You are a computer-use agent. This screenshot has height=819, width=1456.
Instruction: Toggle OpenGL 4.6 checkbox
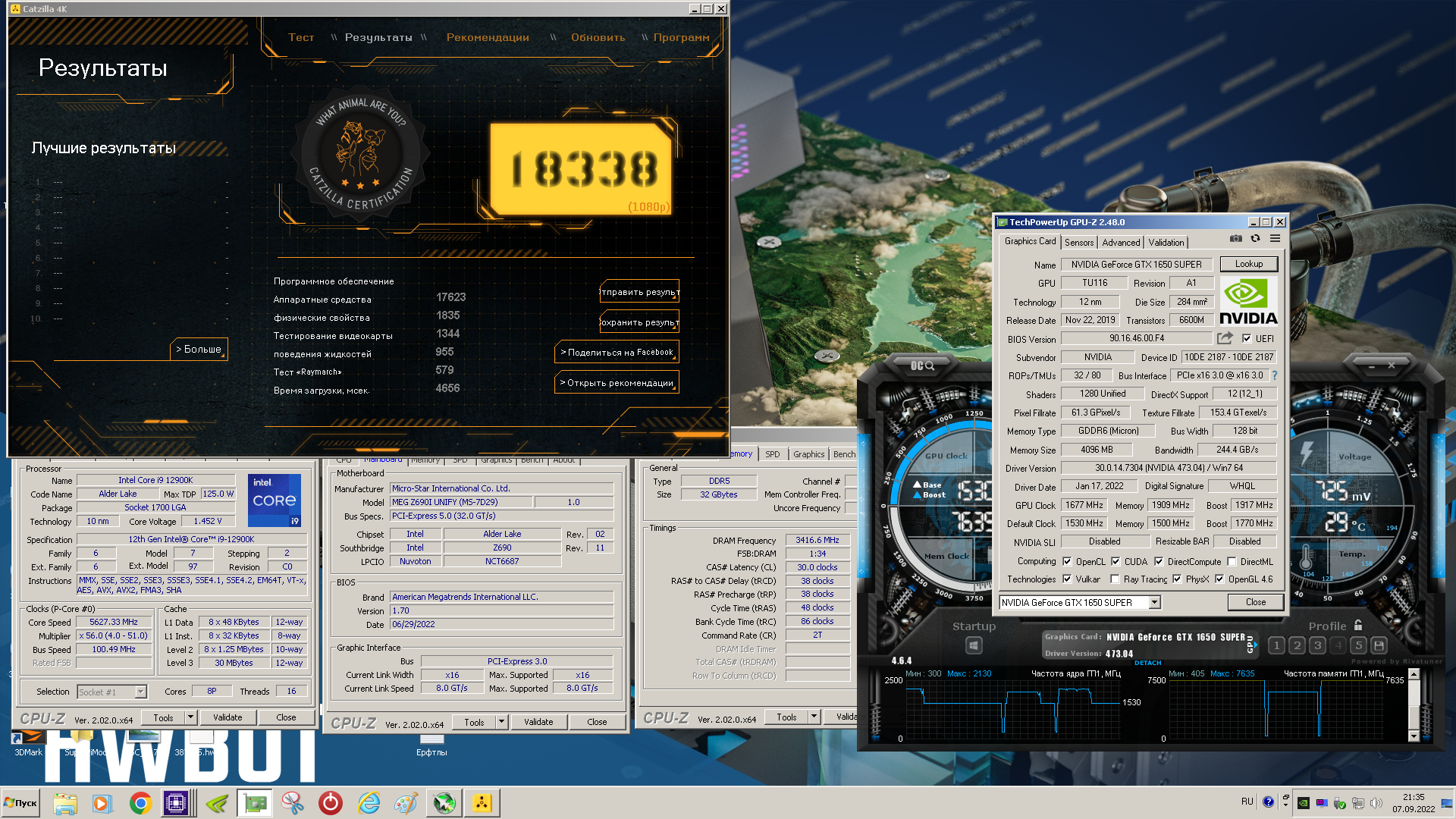click(1219, 579)
